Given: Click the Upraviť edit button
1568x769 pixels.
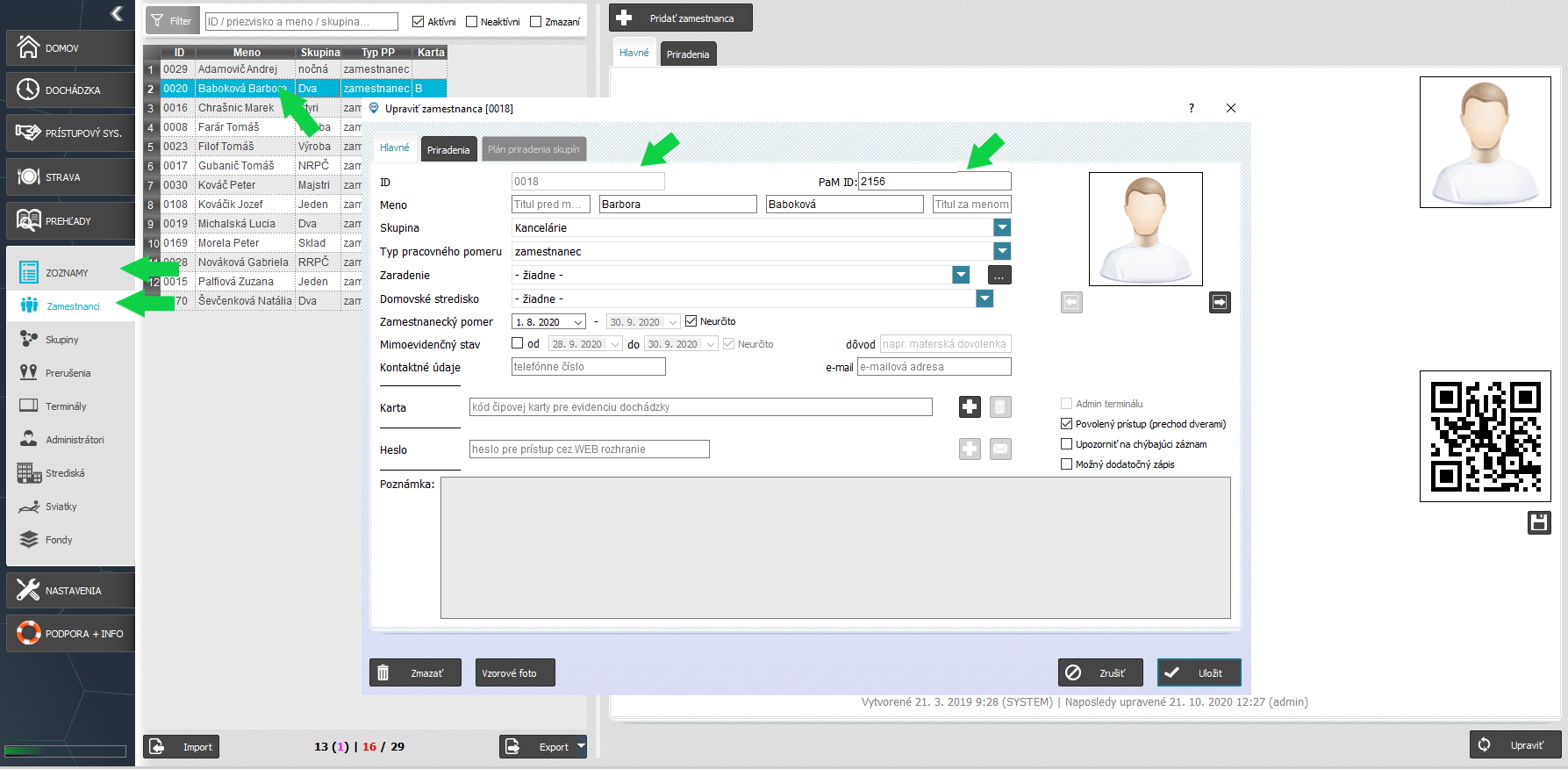Looking at the screenshot, I should click(x=1515, y=744).
